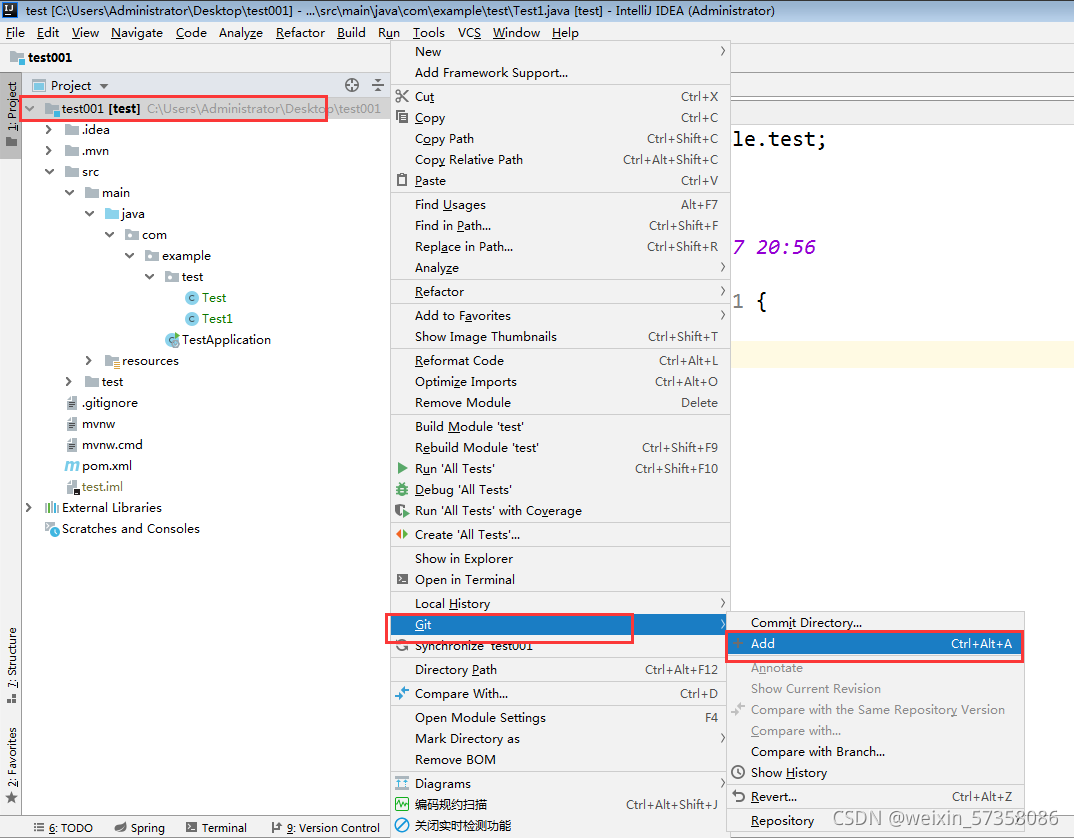Screen dimensions: 1074x838
Task: Expand the .mvn folder
Action: click(49, 151)
